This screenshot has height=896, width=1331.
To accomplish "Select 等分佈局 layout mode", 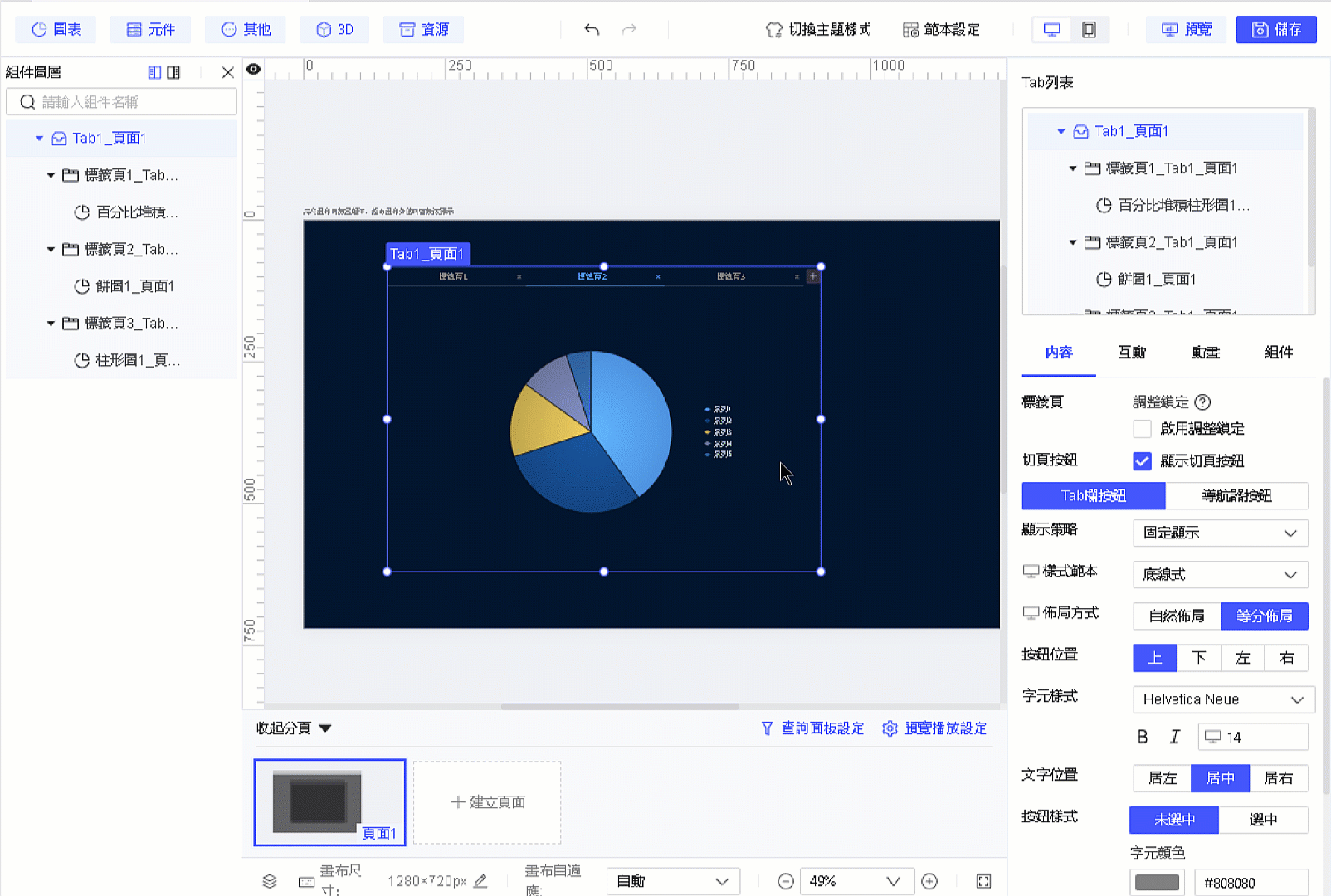I will [1265, 616].
